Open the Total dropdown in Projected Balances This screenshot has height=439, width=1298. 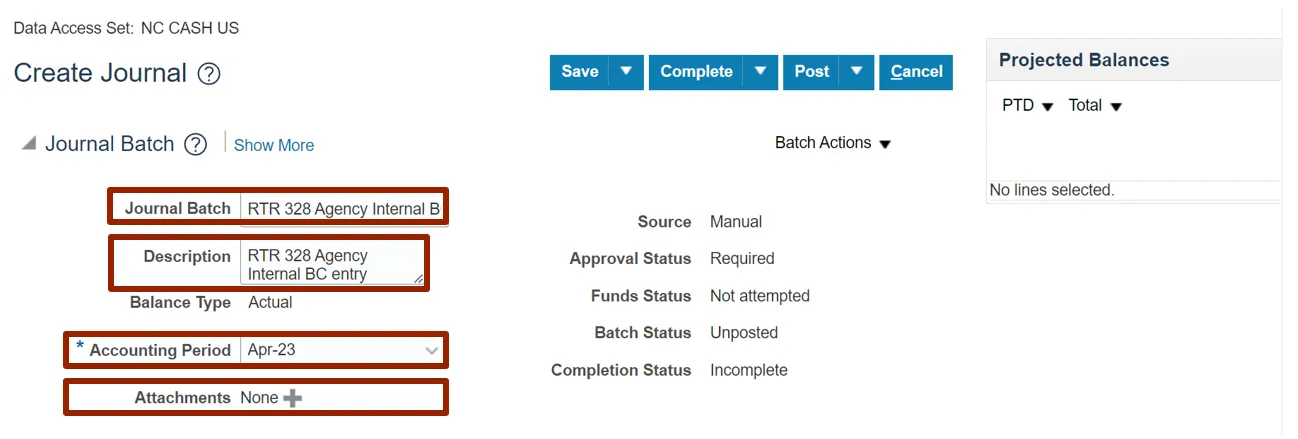click(x=1095, y=106)
